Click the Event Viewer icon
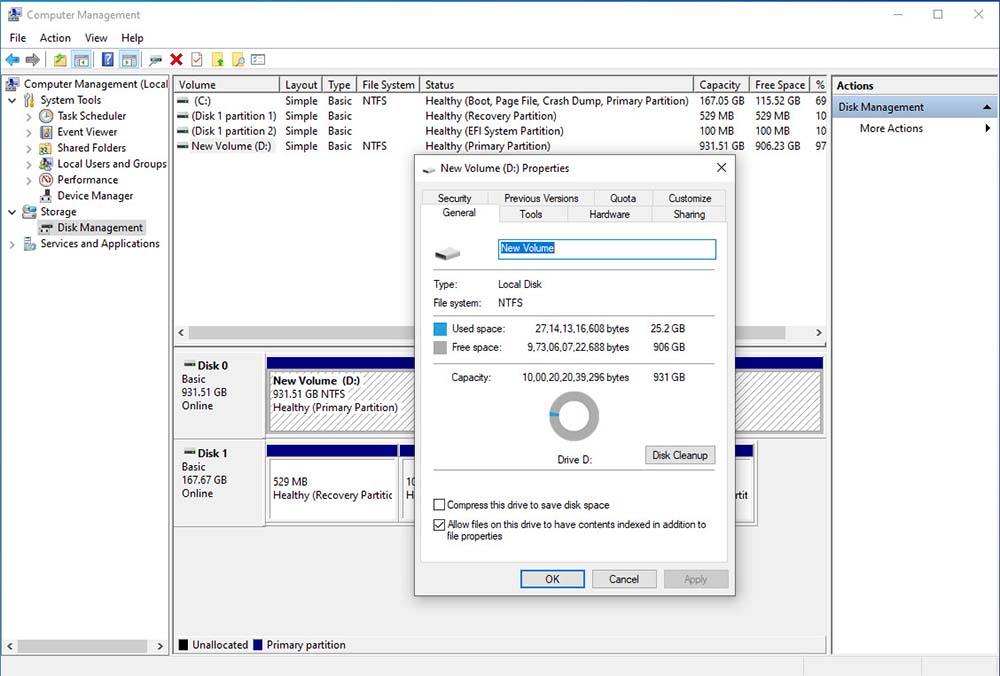 (x=46, y=132)
